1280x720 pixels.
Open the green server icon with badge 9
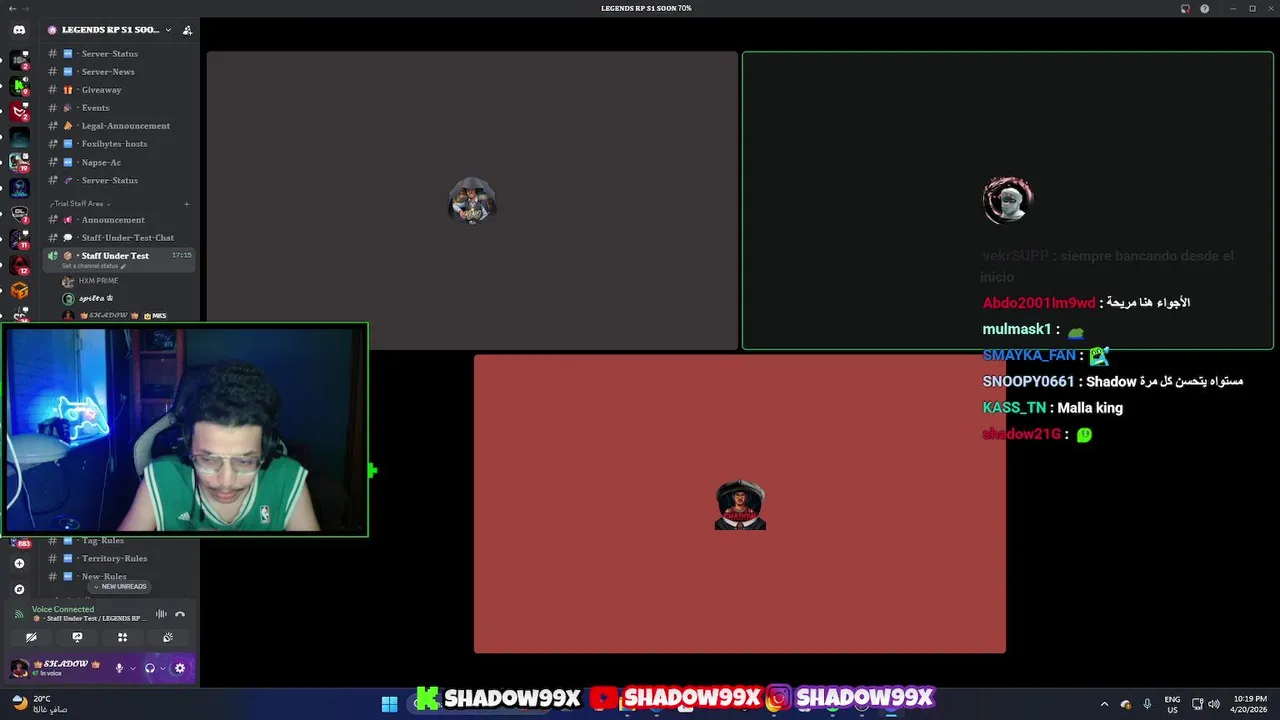[19, 84]
